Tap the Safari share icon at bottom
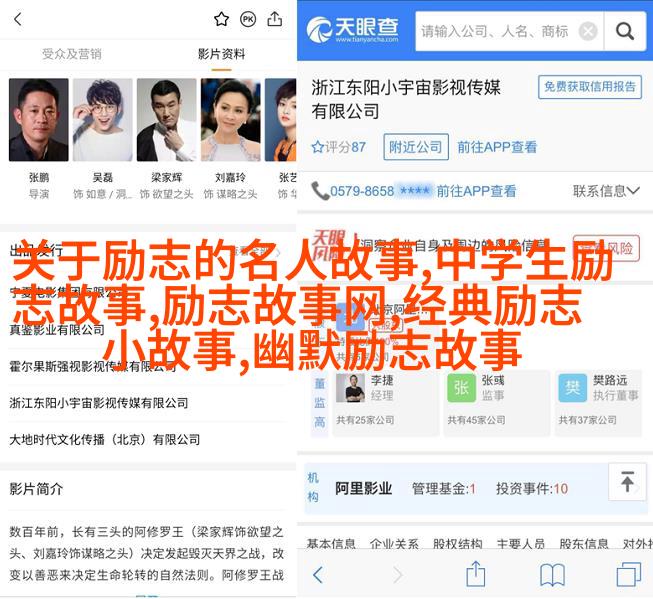 pos(476,574)
